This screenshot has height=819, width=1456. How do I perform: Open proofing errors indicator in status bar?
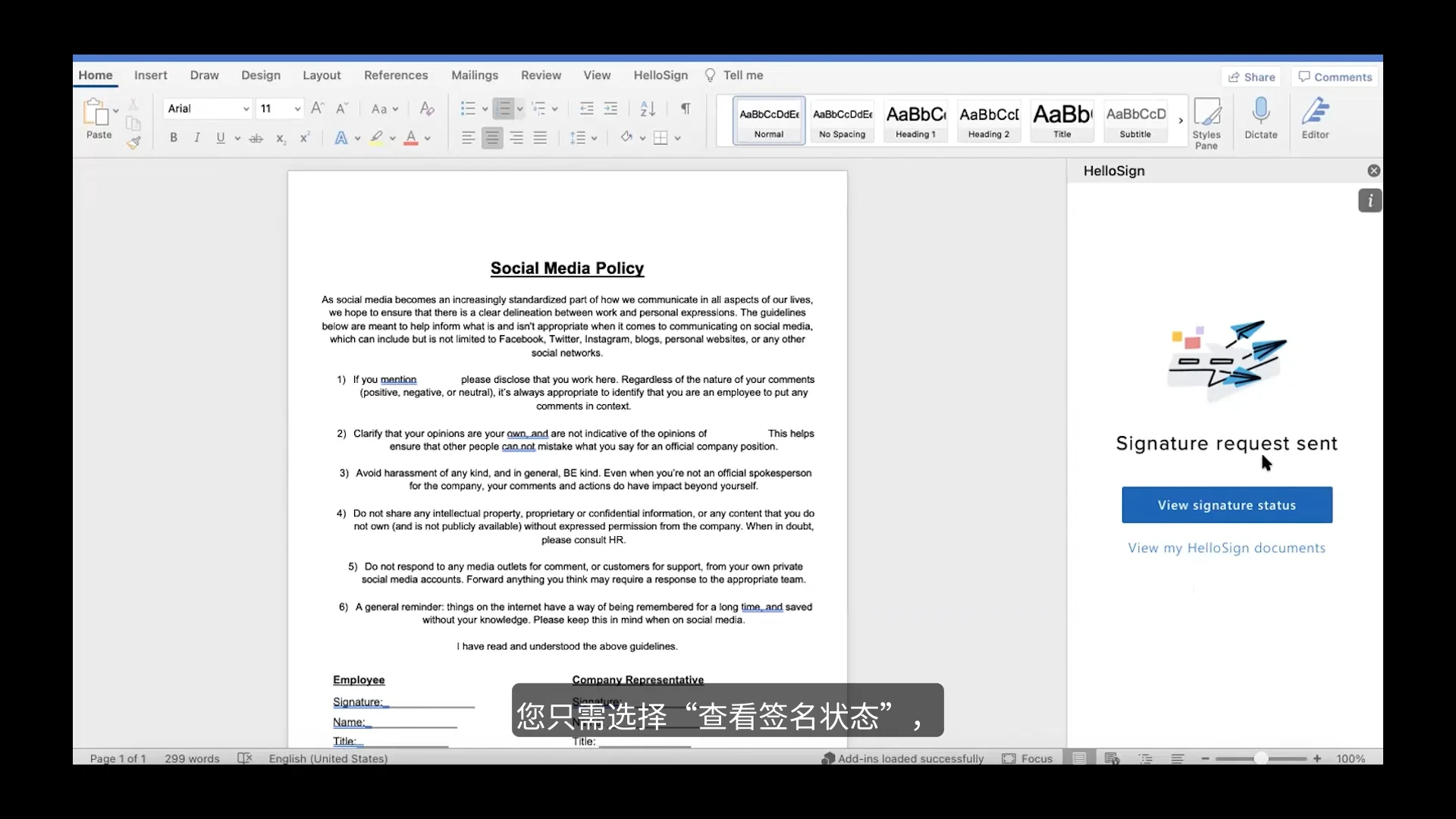(x=244, y=758)
